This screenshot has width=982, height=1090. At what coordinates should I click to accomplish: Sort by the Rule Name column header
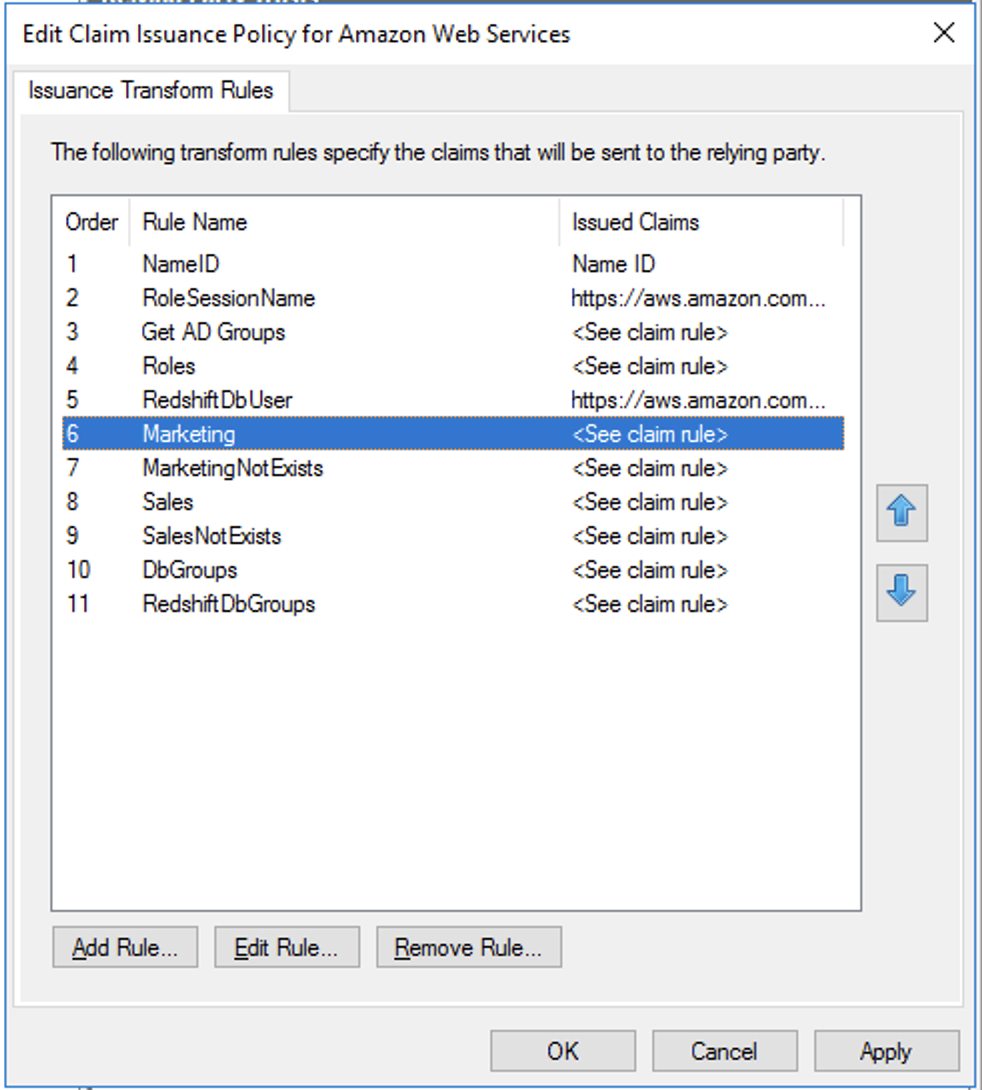coord(344,222)
